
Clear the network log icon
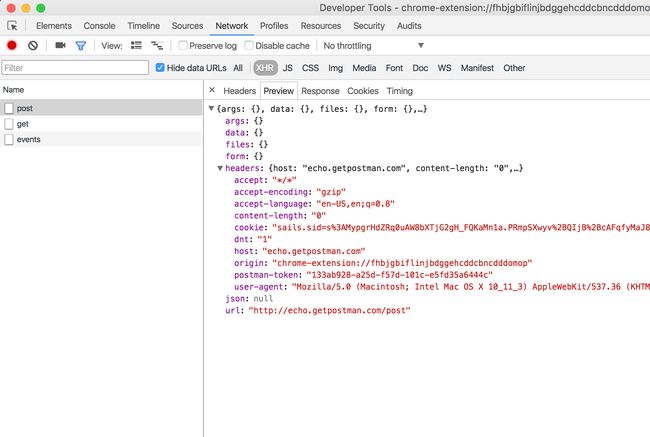(x=33, y=46)
